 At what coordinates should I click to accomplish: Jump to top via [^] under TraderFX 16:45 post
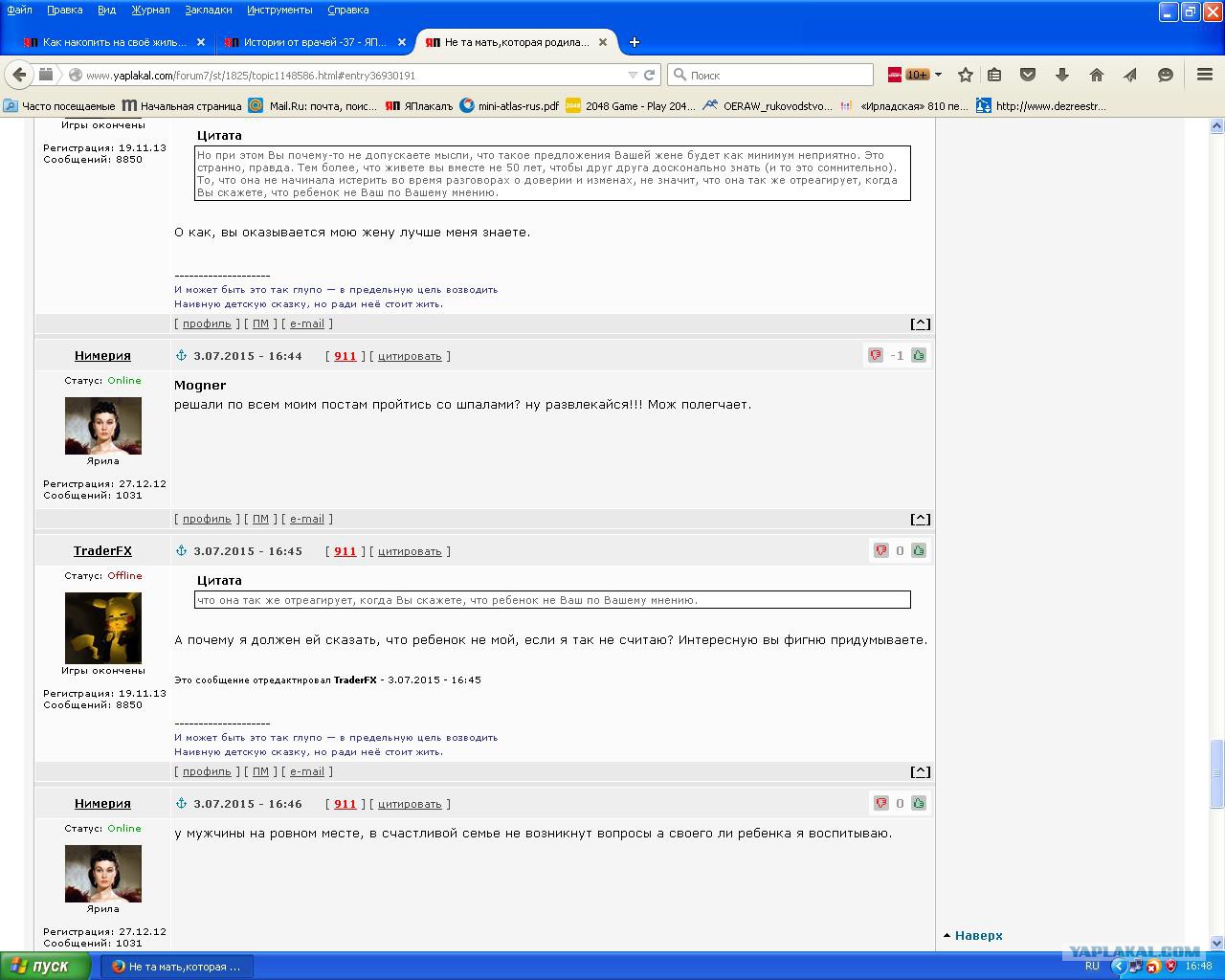920,771
